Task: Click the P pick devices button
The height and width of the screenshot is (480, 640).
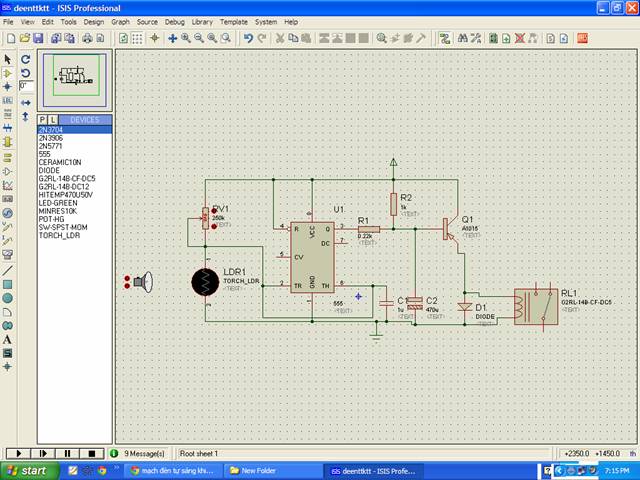Action: [42, 120]
